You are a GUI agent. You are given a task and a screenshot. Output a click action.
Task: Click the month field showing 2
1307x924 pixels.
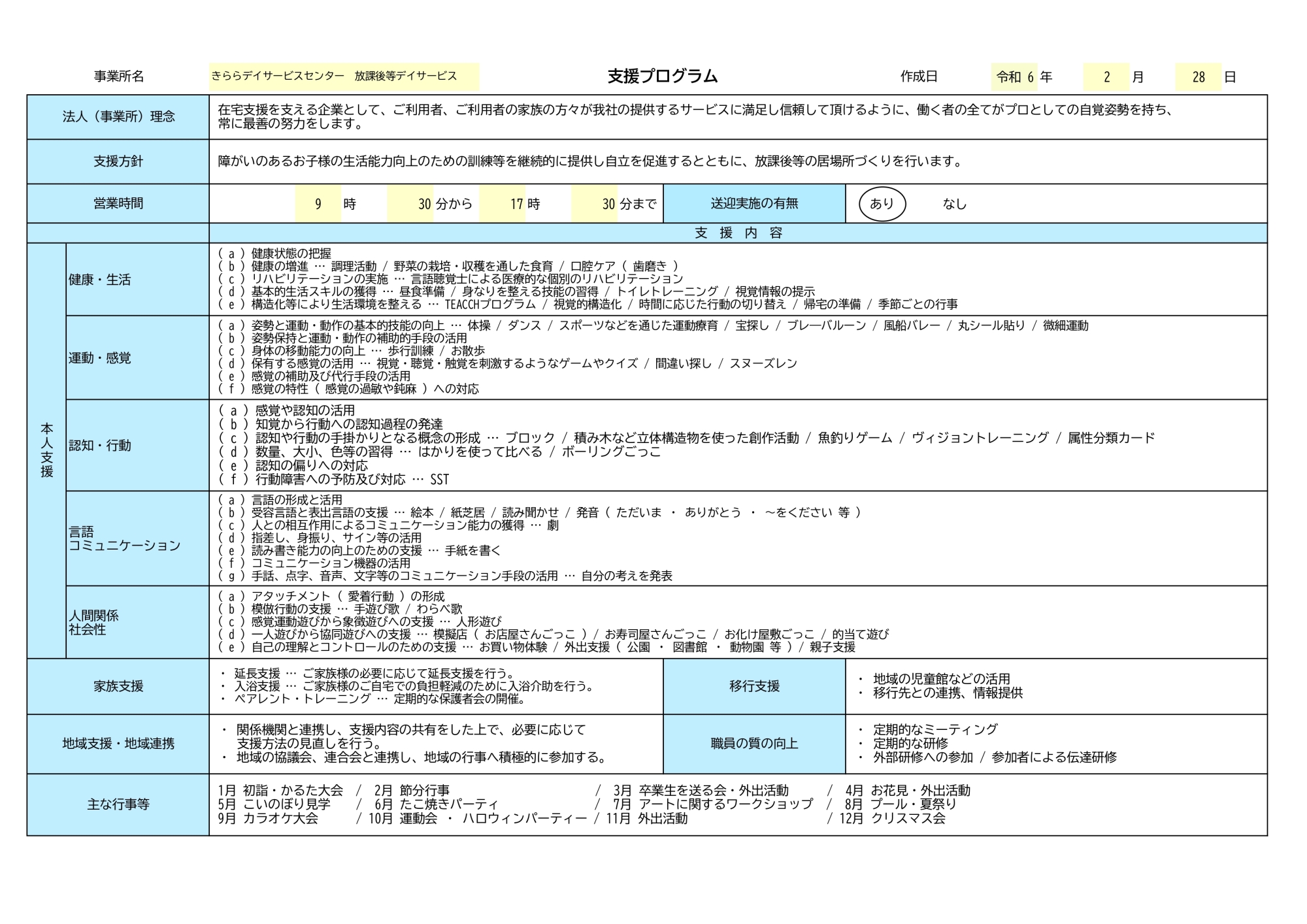pos(1106,77)
